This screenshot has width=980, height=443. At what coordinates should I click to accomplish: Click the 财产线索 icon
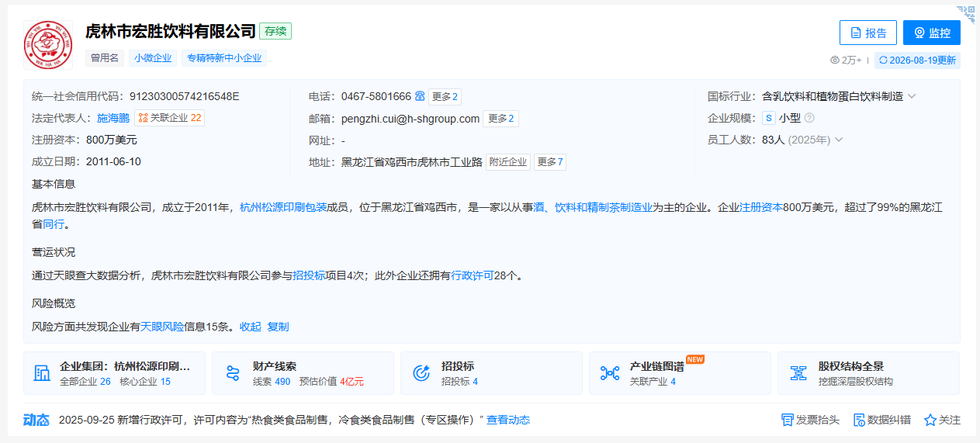coord(233,373)
